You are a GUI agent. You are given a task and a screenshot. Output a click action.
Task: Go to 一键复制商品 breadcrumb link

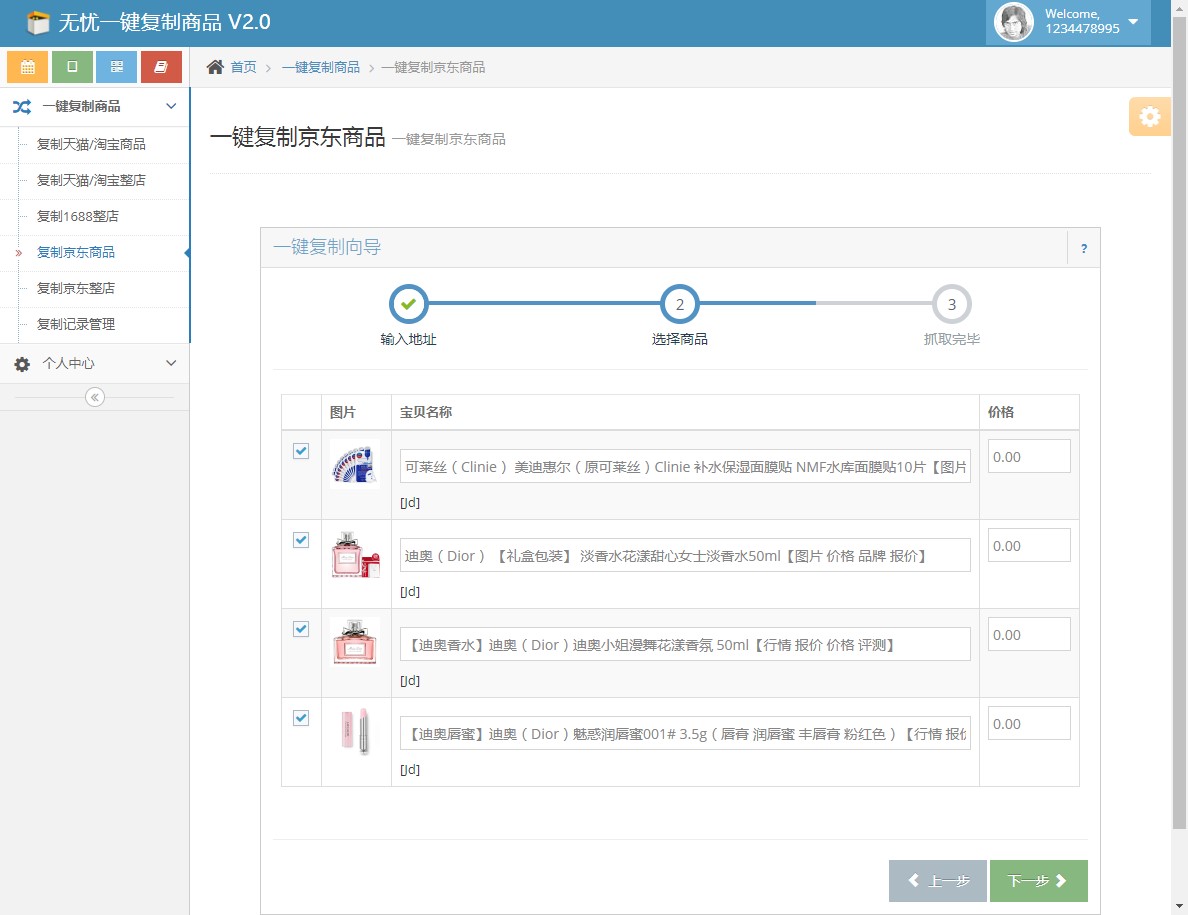320,67
